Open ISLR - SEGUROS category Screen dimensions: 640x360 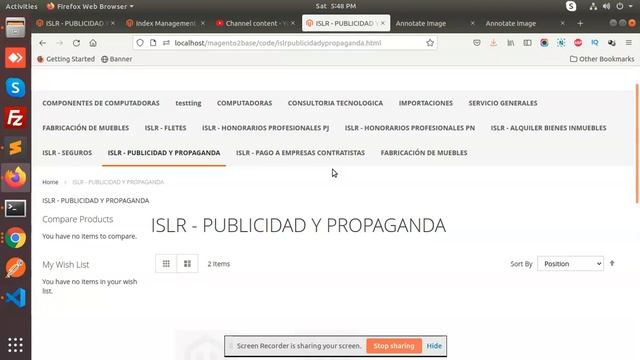point(67,153)
